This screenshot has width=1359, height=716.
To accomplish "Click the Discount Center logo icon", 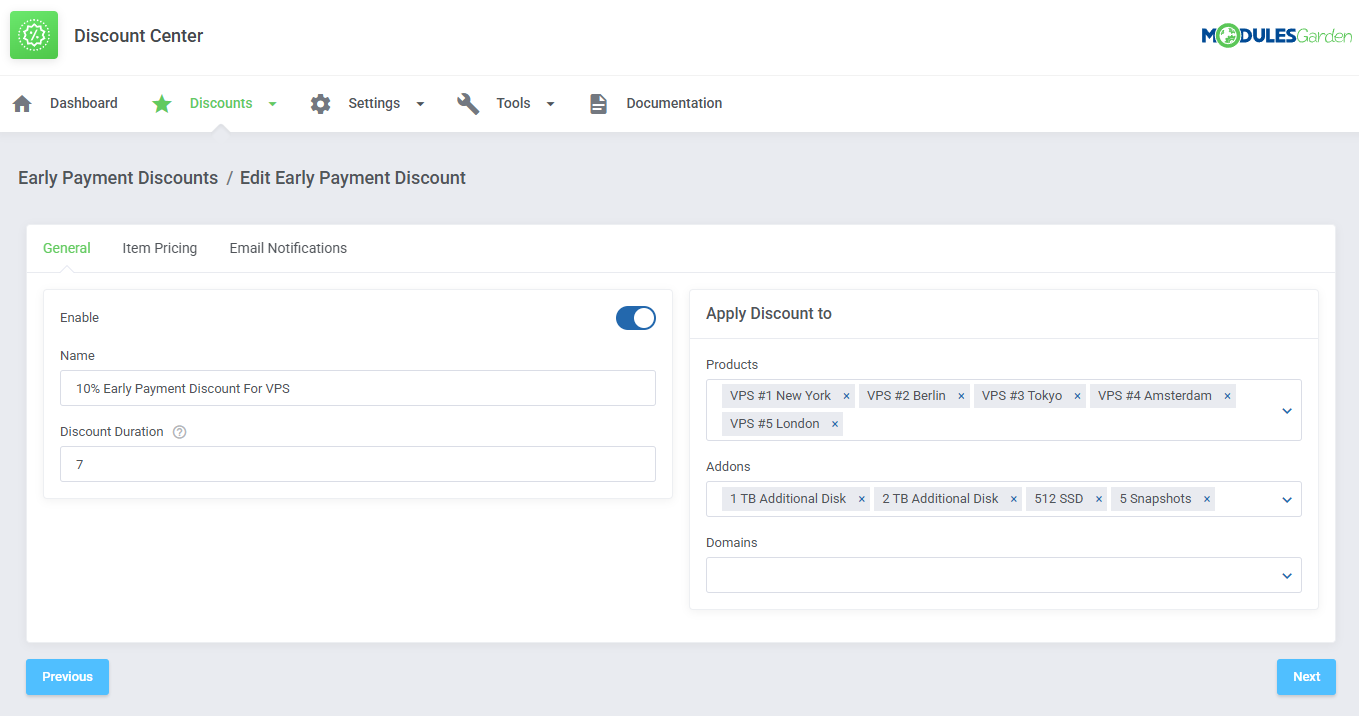I will [33, 34].
